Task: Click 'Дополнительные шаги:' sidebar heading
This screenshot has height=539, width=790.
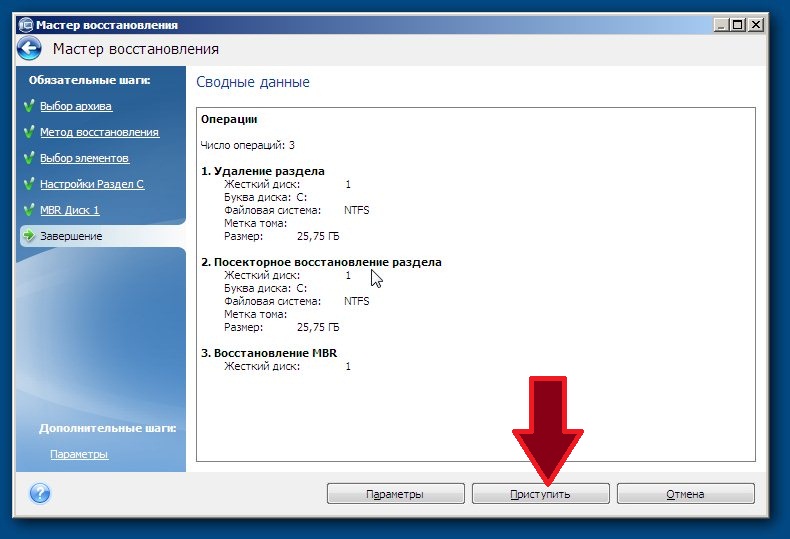Action: click(x=107, y=428)
